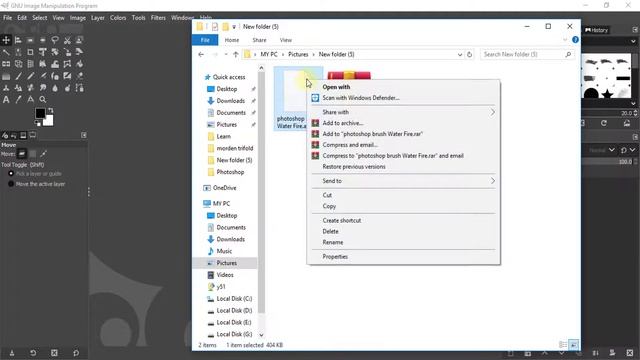
Task: Expand the Explorer ribbon chevron
Action: (x=565, y=40)
